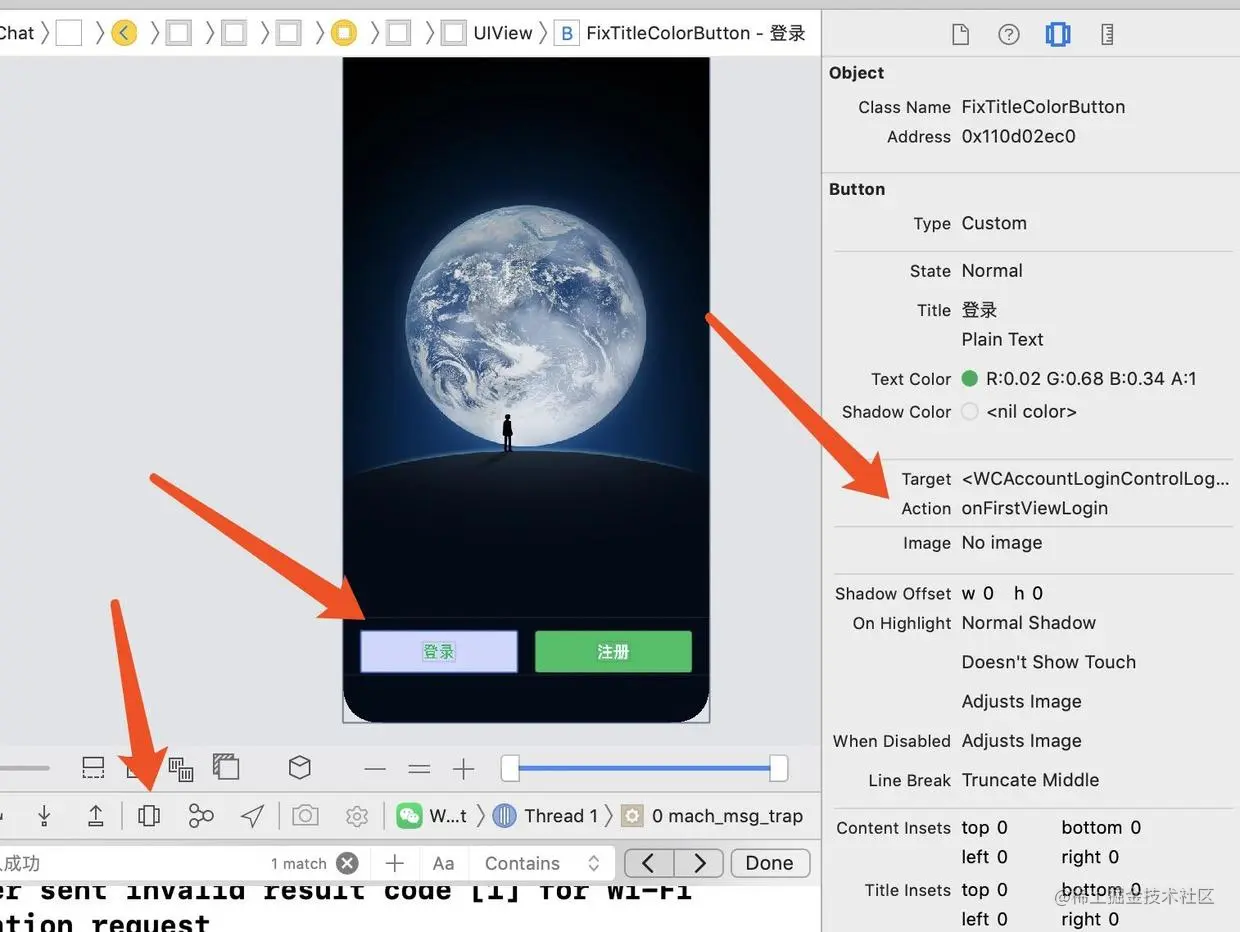Open the view mode layers icon
This screenshot has height=932, width=1240.
click(x=227, y=767)
